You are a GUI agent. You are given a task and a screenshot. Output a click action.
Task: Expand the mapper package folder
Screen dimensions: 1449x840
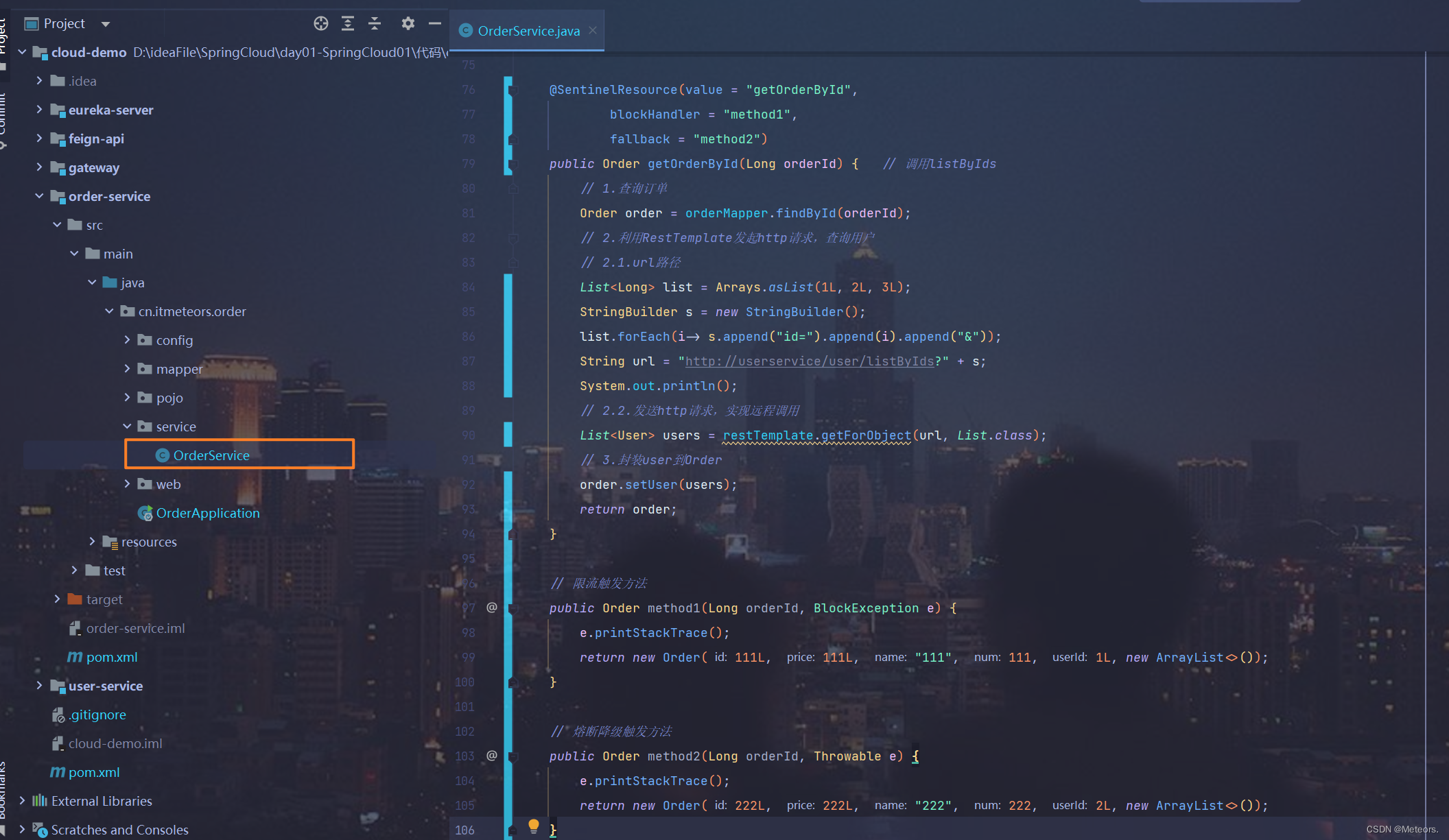point(127,369)
